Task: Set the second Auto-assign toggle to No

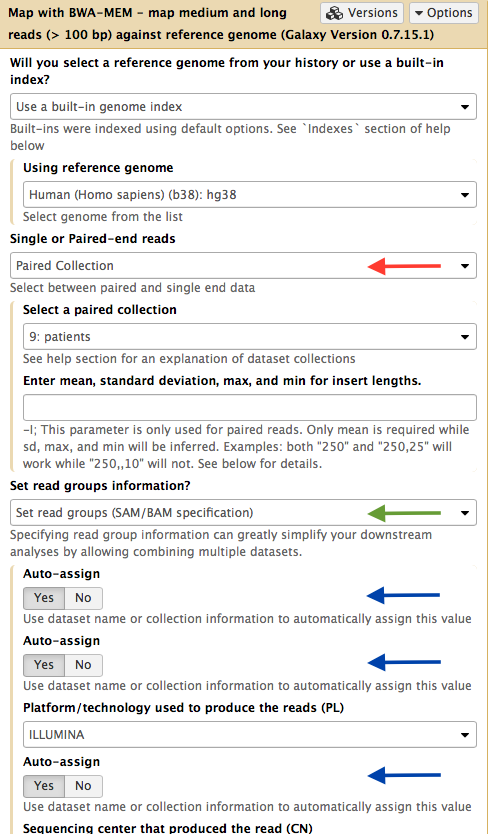Action: pos(83,665)
